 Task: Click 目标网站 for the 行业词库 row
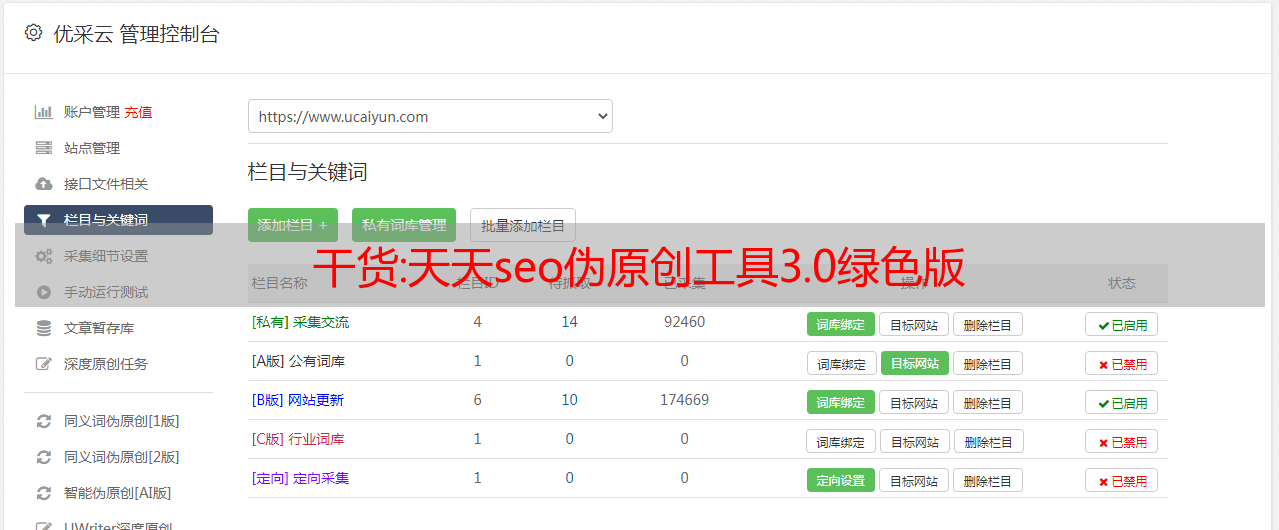click(x=916, y=441)
